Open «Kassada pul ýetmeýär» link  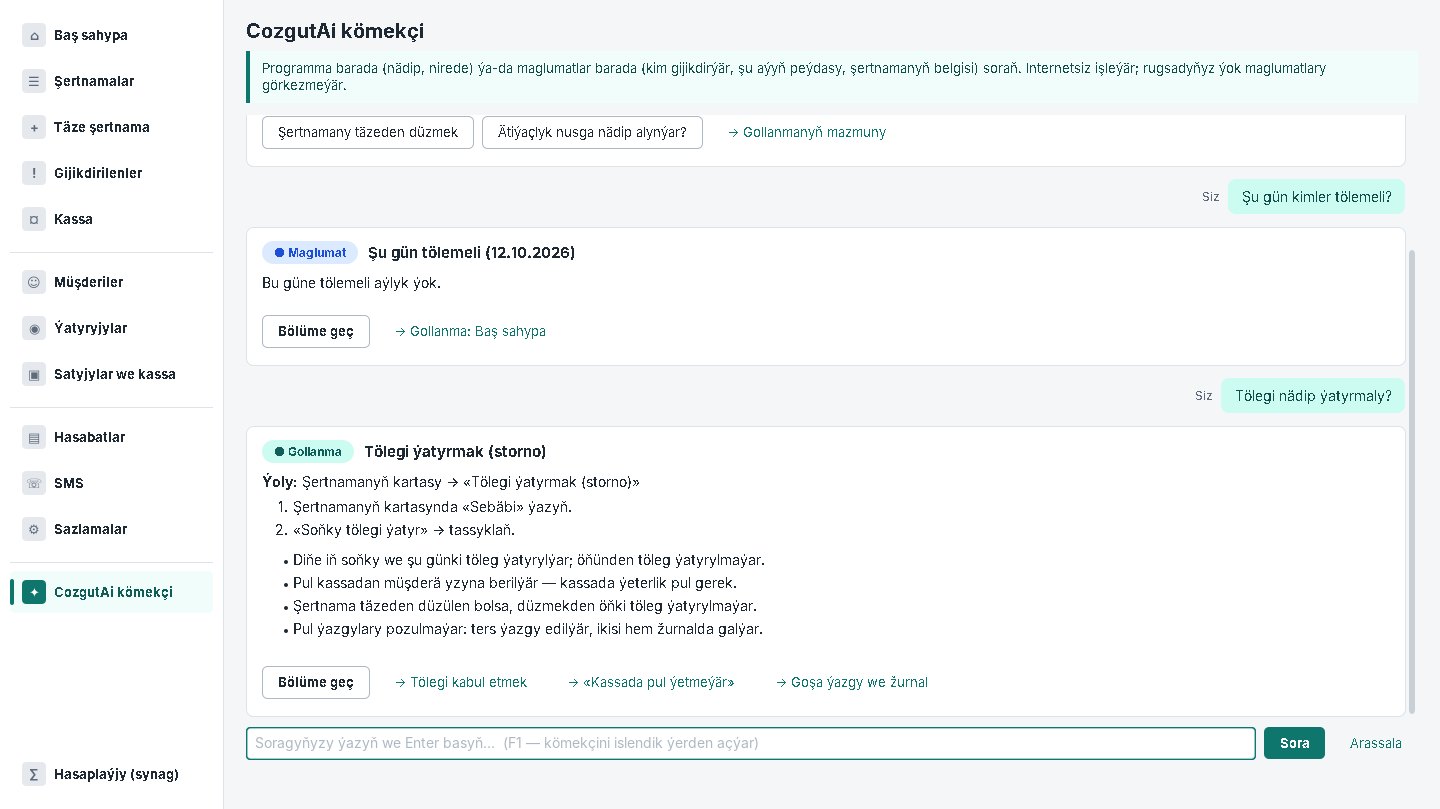click(651, 682)
